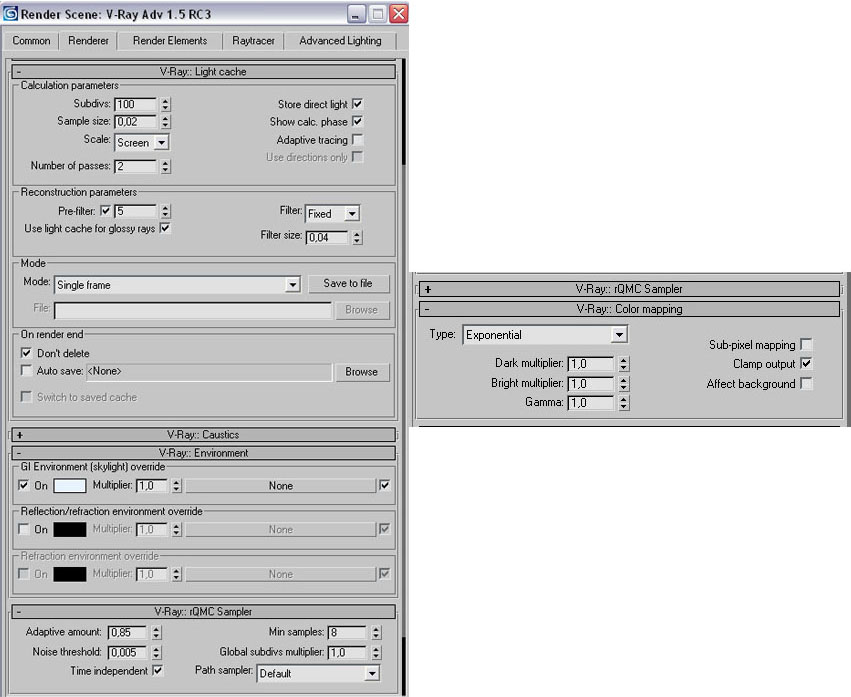This screenshot has height=697, width=851.
Task: Expand the V-Ray Caustics rollout
Action: point(204,434)
